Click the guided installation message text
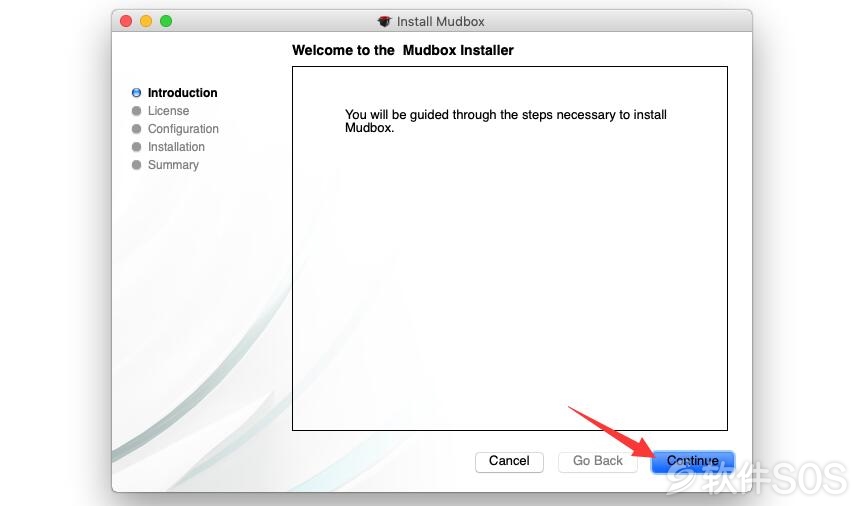The image size is (861, 506). [x=506, y=121]
